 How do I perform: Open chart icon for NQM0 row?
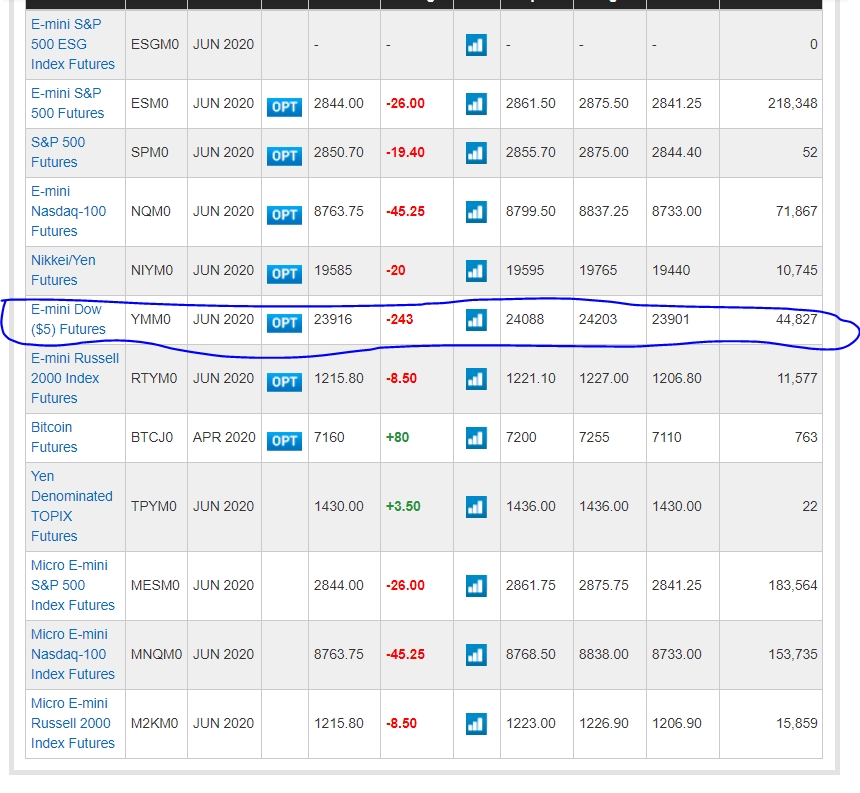[476, 212]
